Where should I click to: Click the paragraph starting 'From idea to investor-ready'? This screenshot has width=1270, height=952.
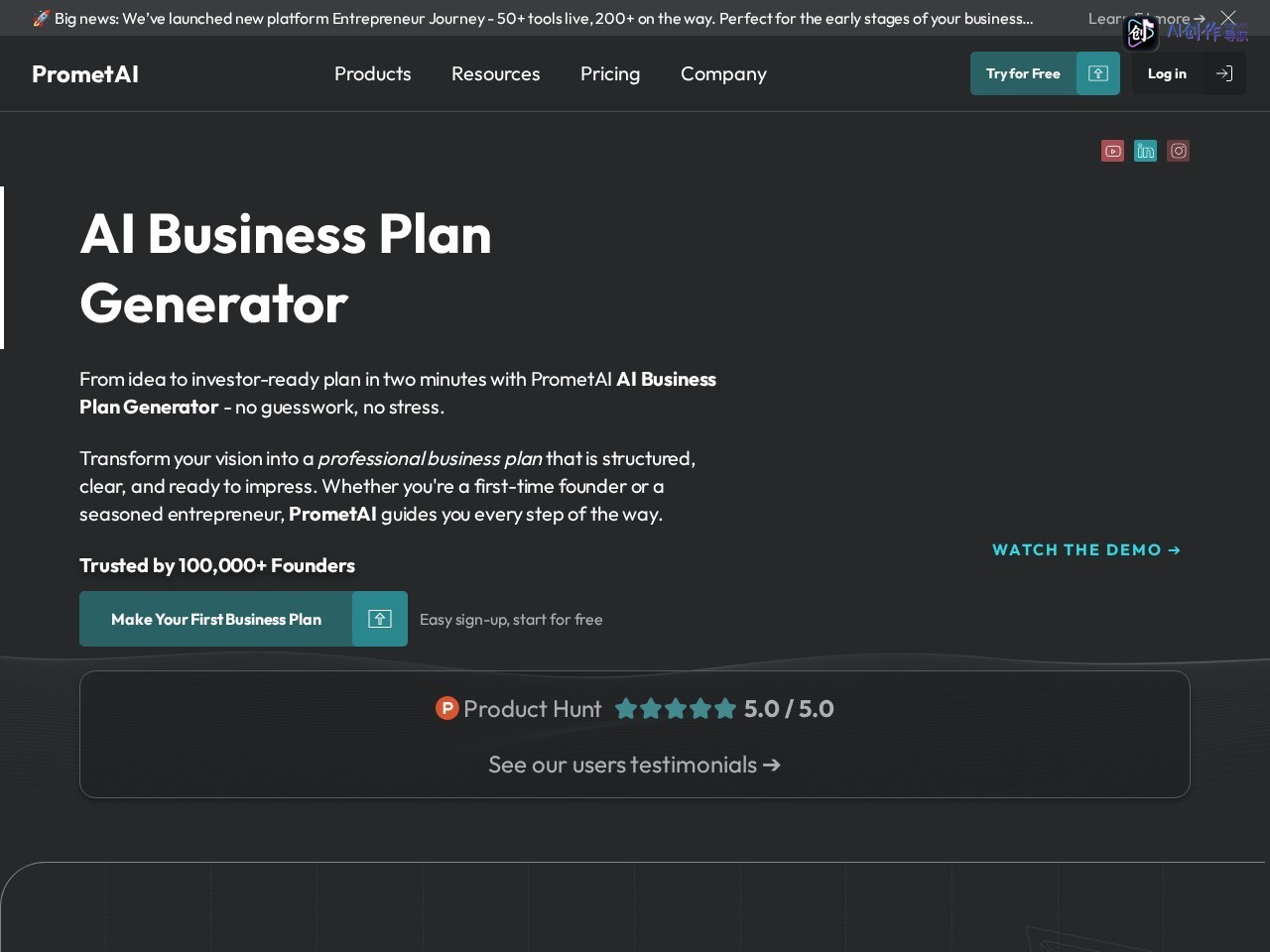pos(398,393)
